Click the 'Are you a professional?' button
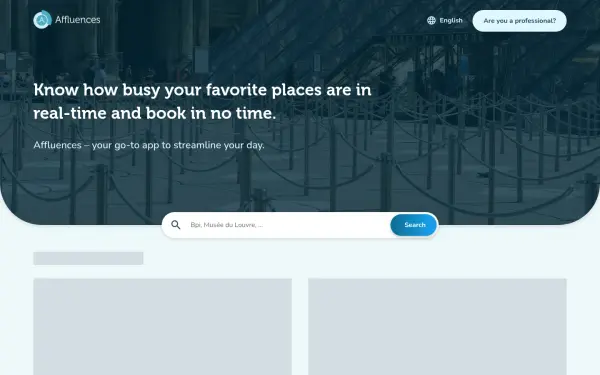The height and width of the screenshot is (375, 600). tap(519, 21)
